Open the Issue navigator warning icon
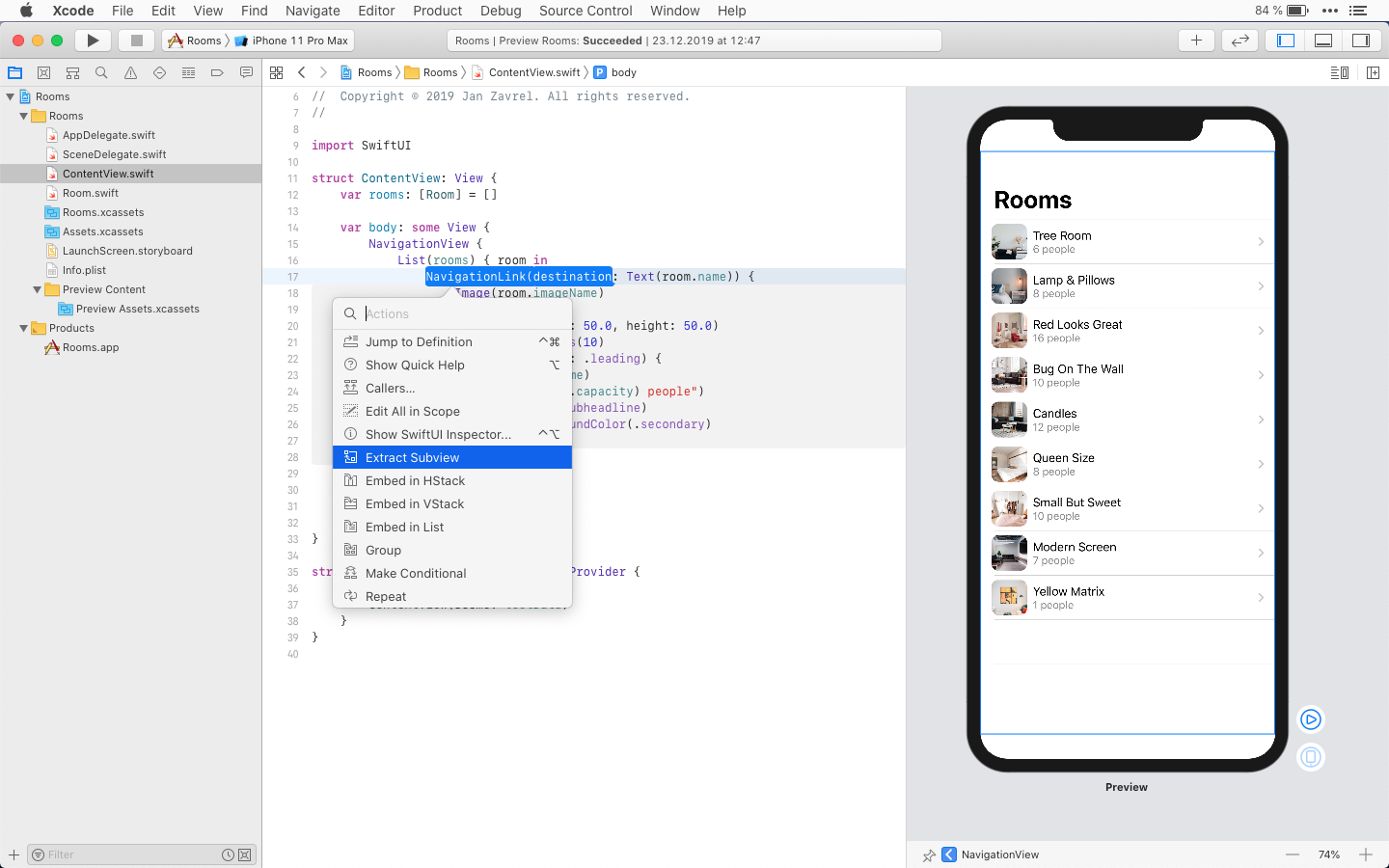Viewport: 1389px width, 868px height. click(130, 72)
